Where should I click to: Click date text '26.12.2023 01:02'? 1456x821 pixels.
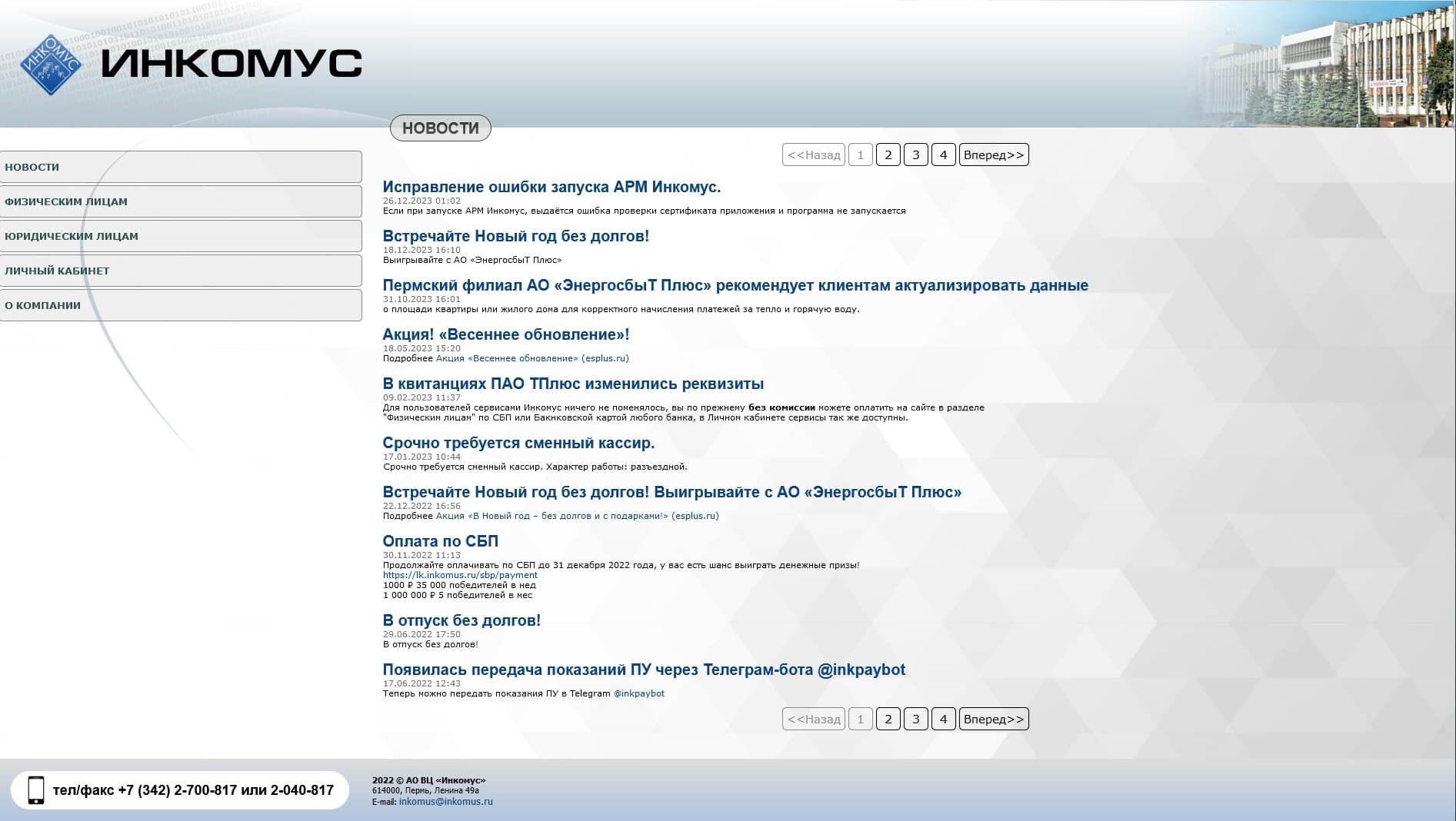coord(421,201)
